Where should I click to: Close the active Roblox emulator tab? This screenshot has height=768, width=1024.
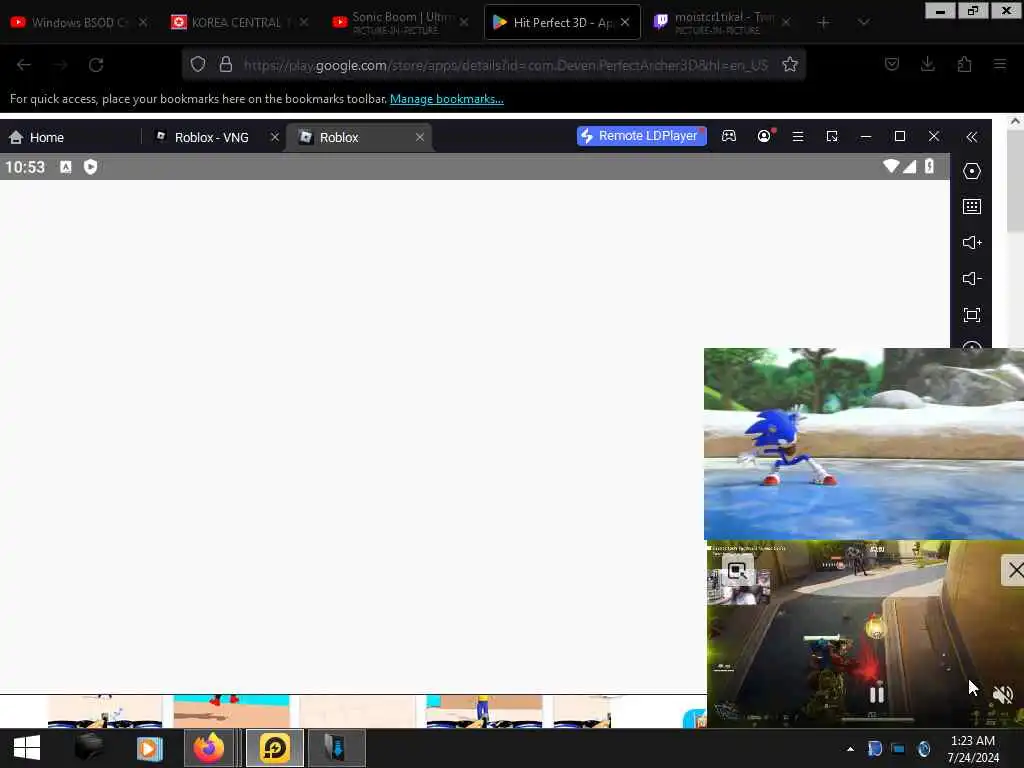(420, 137)
